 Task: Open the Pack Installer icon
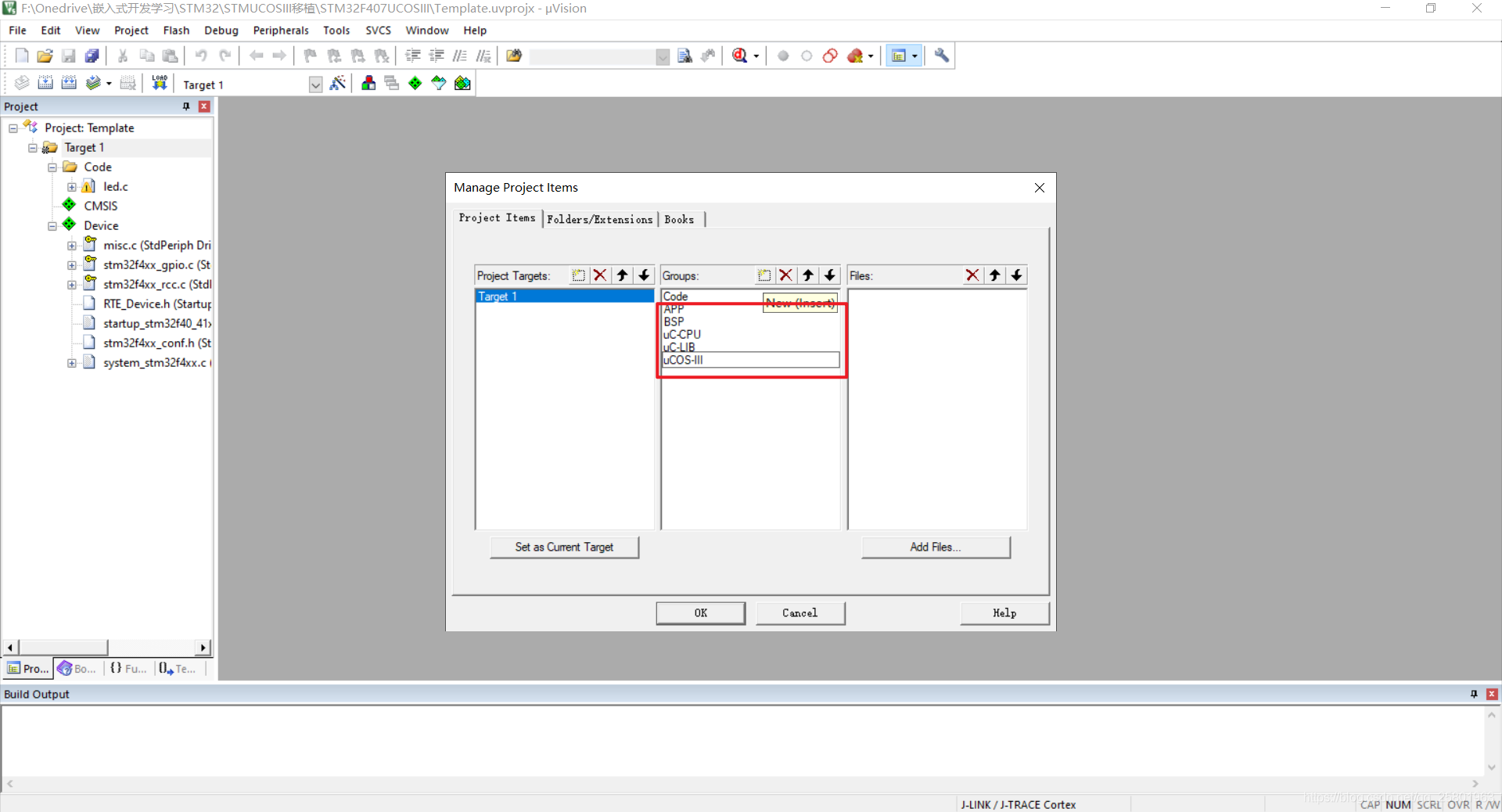click(462, 83)
